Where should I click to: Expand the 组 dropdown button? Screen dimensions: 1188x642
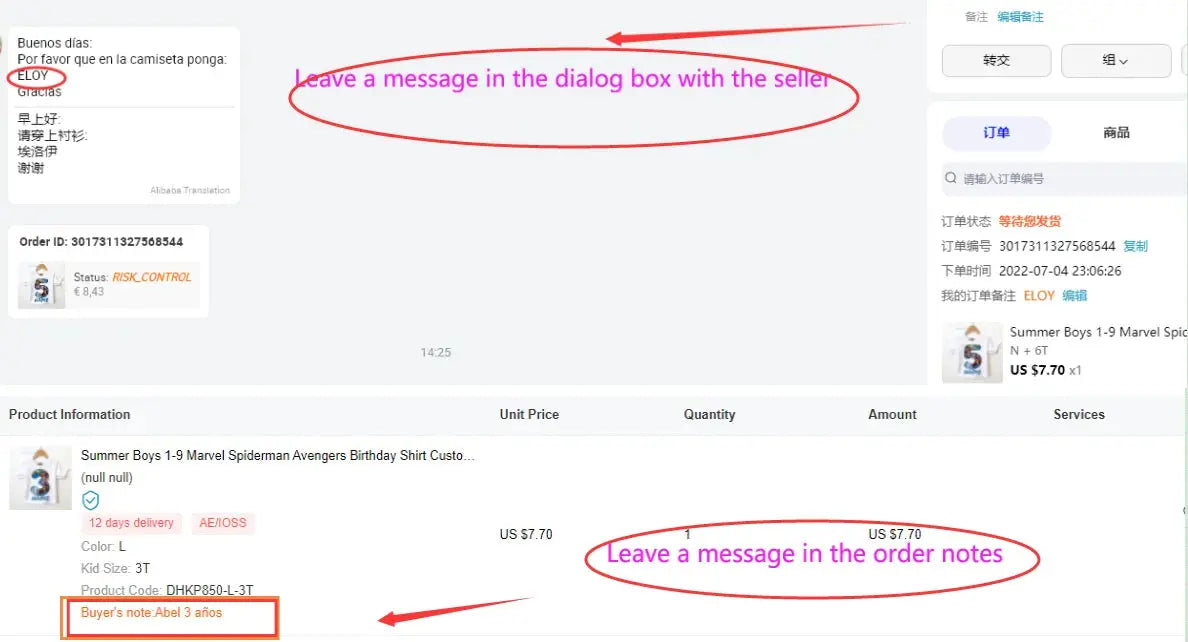coord(1115,61)
